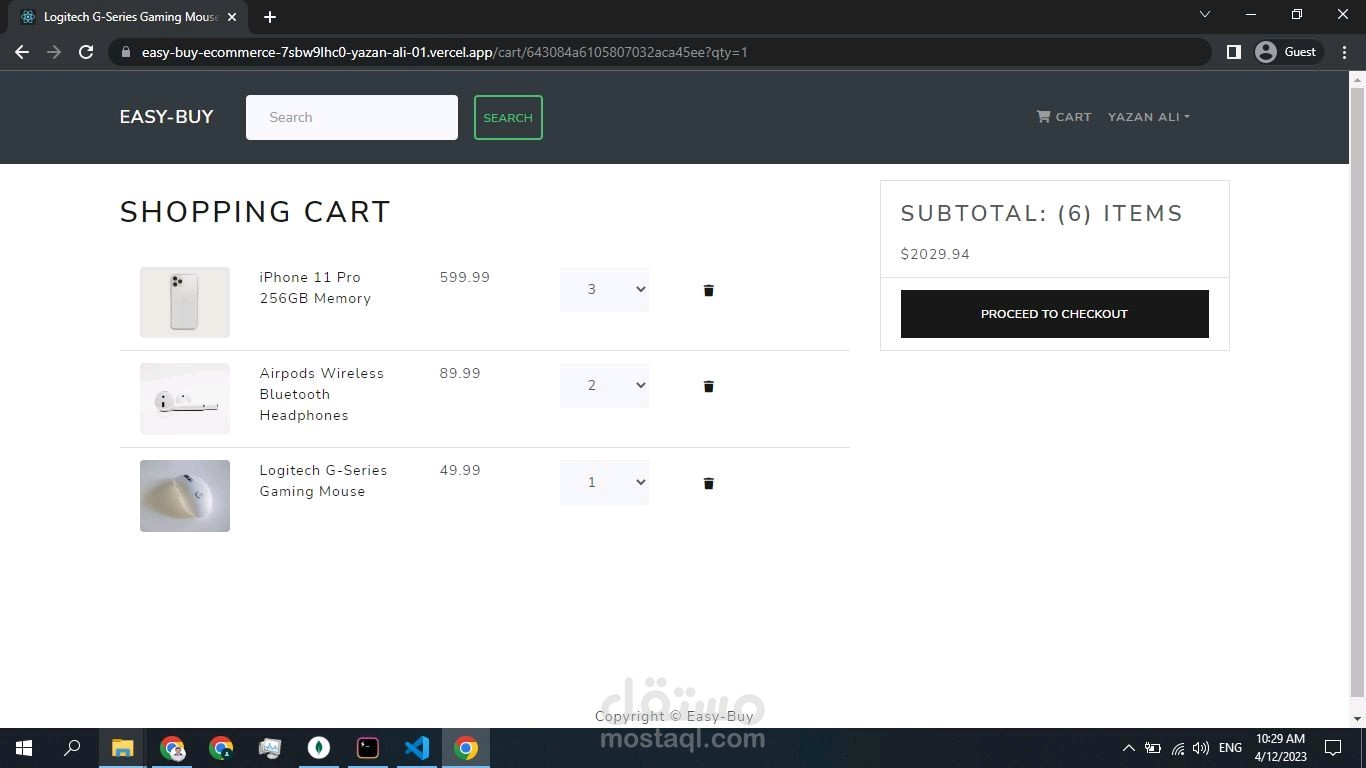This screenshot has width=1366, height=768.
Task: Open the taskbar clock showing 10:29 AM
Action: [1280, 748]
